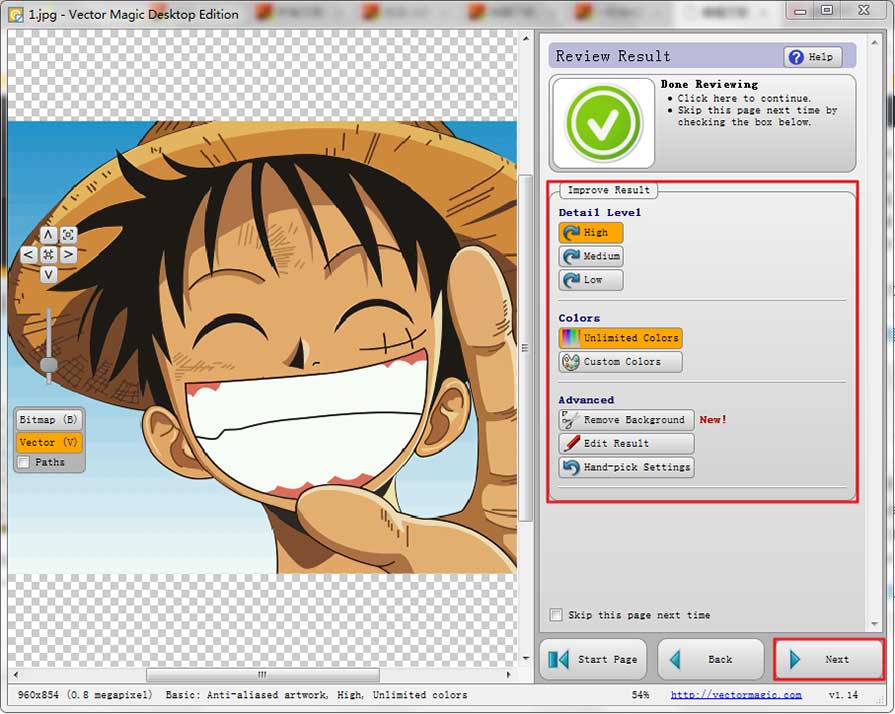
Task: Open Help in the Review Result panel
Action: point(812,57)
